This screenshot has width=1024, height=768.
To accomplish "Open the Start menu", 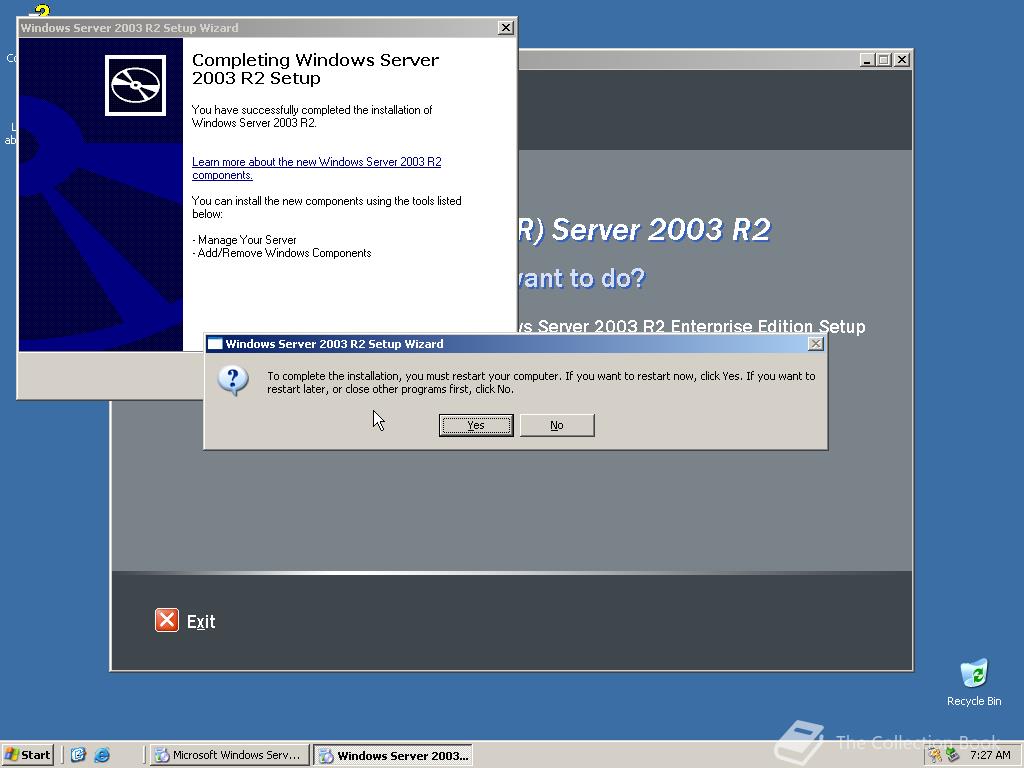I will tap(27, 755).
